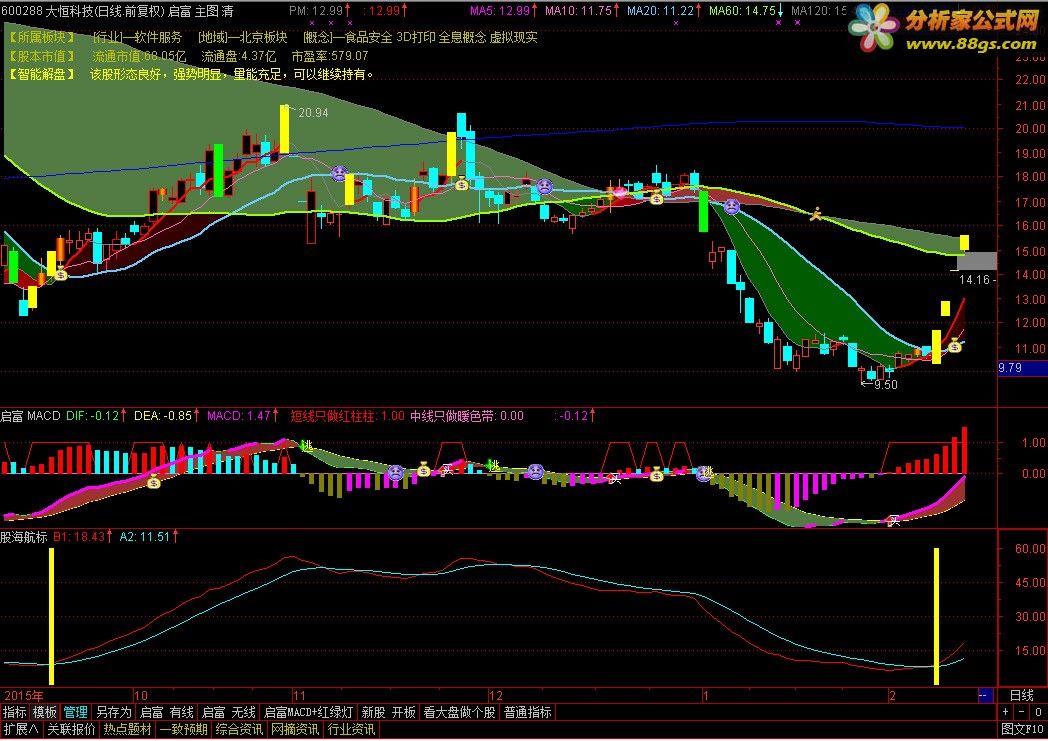
Task: Click the sad face icon in December in MACD panel
Action: pyautogui.click(x=535, y=471)
